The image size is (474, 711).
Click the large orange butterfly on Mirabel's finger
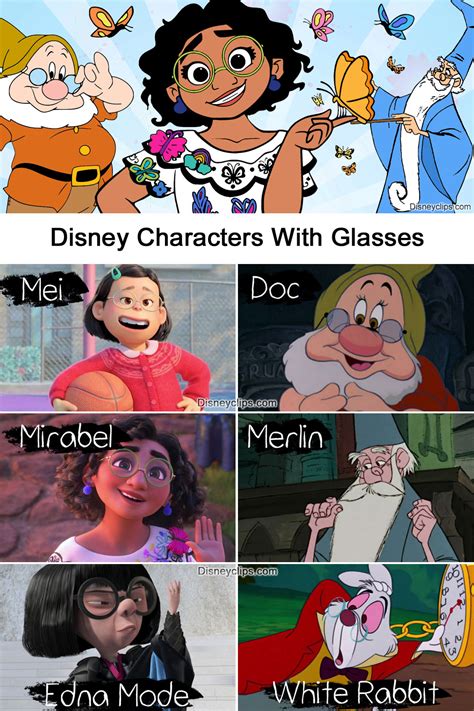click(353, 88)
